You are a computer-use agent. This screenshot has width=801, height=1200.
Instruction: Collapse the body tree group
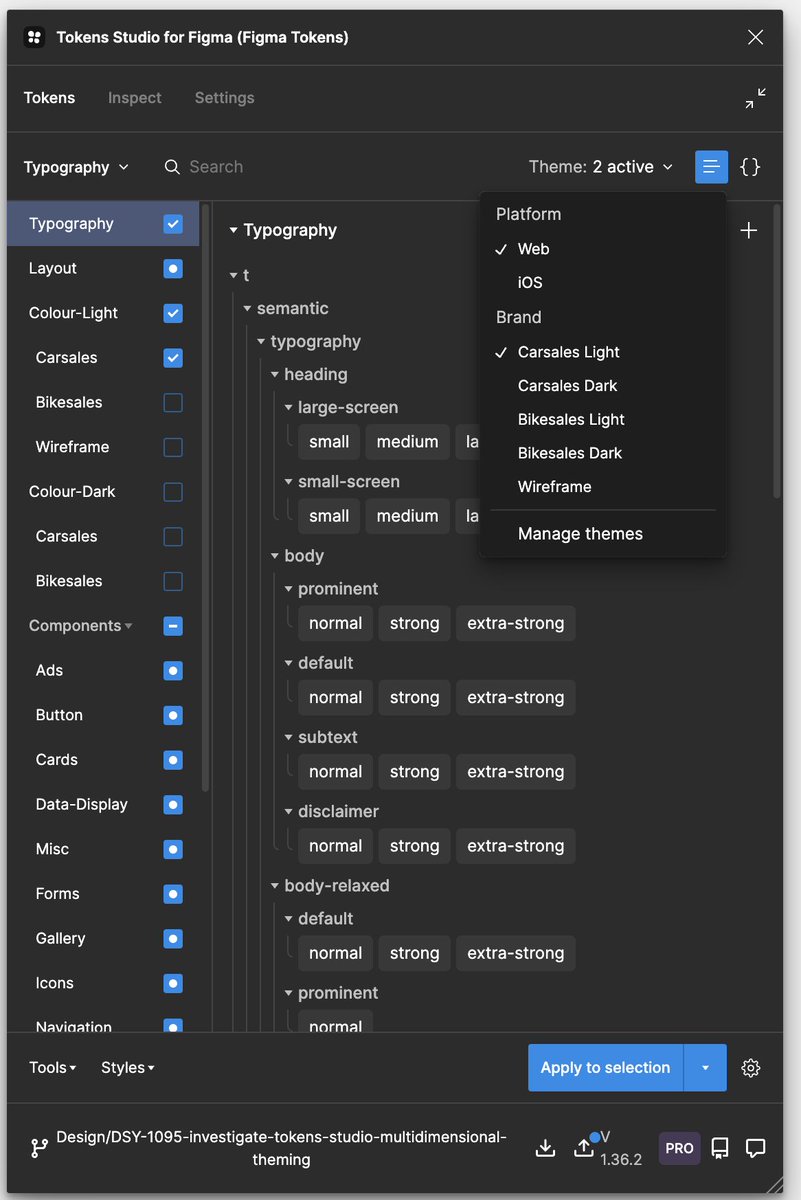(297, 556)
